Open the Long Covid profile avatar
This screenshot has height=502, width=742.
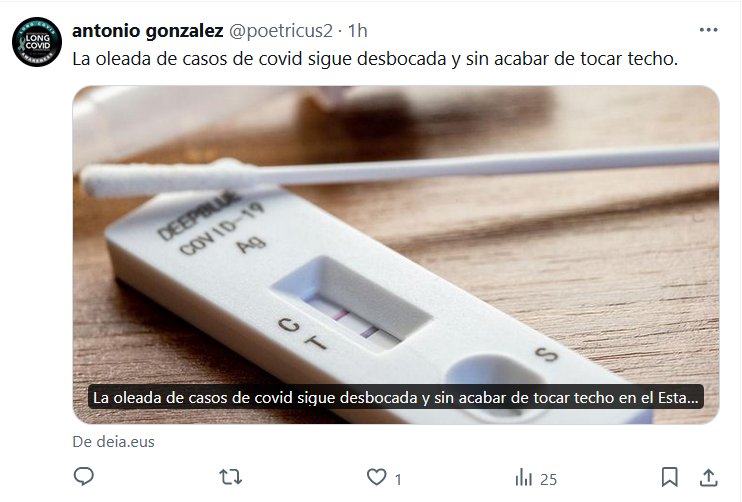[x=37, y=42]
